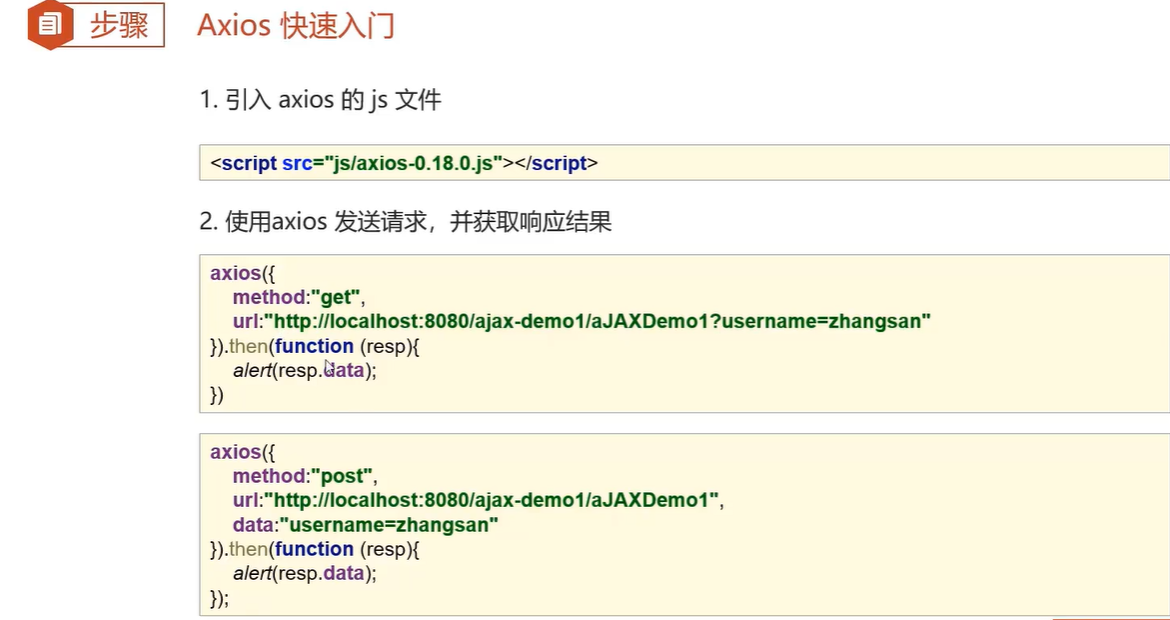The image size is (1170, 620).
Task: Click the method:"post" line
Action: pyautogui.click(x=305, y=476)
